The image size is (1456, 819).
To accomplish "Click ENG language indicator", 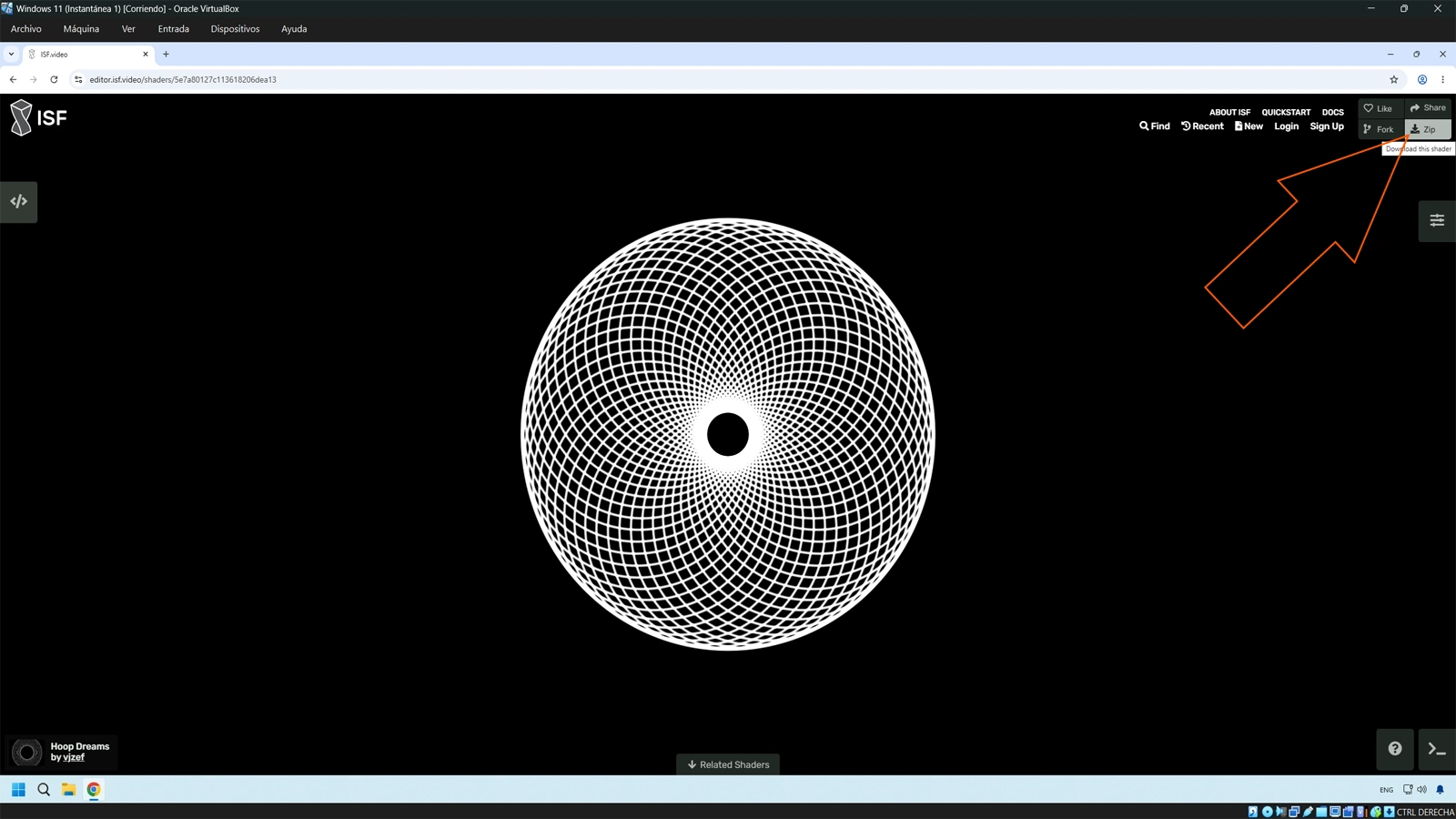I will pos(1386,790).
